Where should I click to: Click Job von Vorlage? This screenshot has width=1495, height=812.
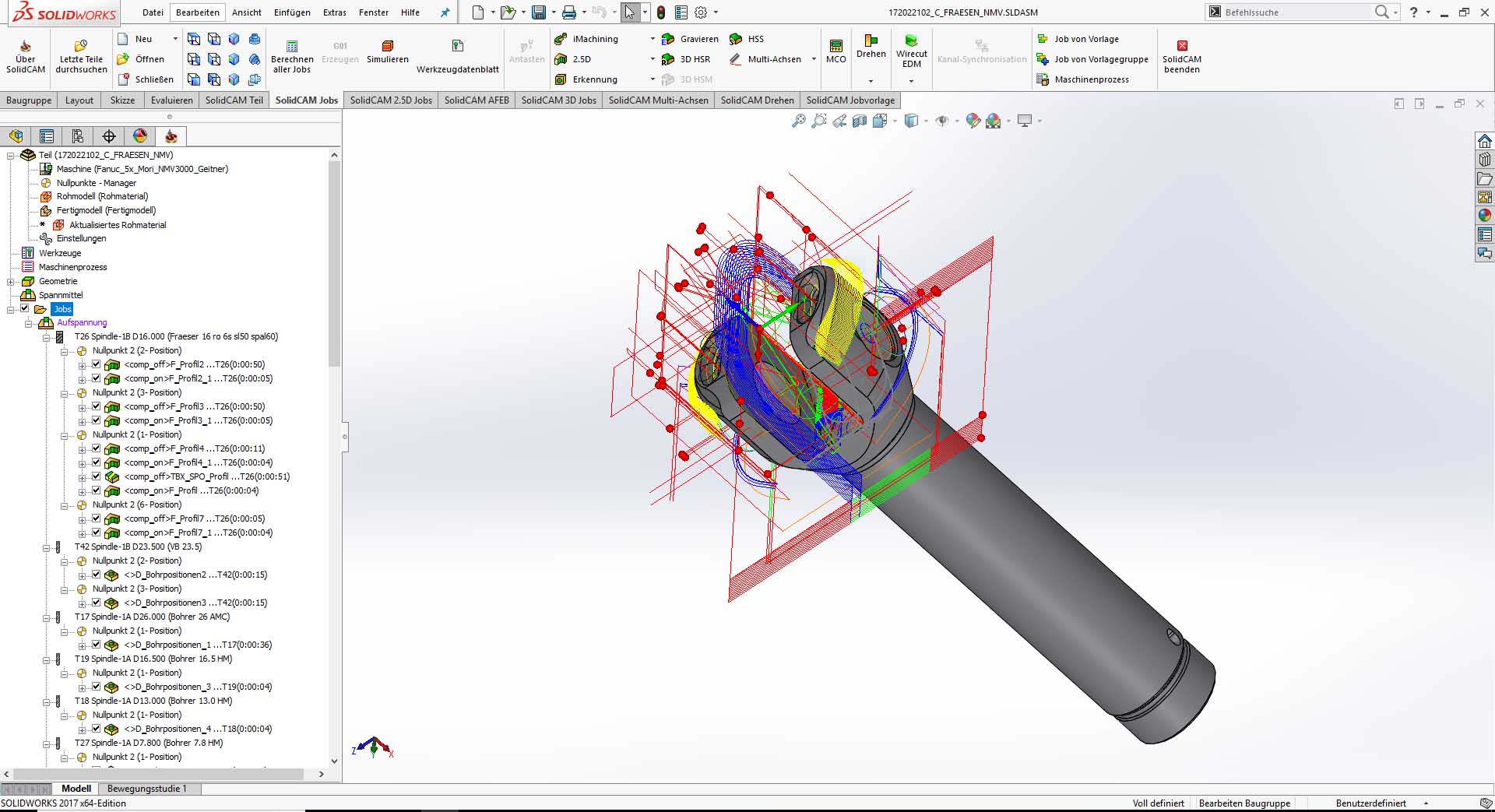(x=1078, y=39)
